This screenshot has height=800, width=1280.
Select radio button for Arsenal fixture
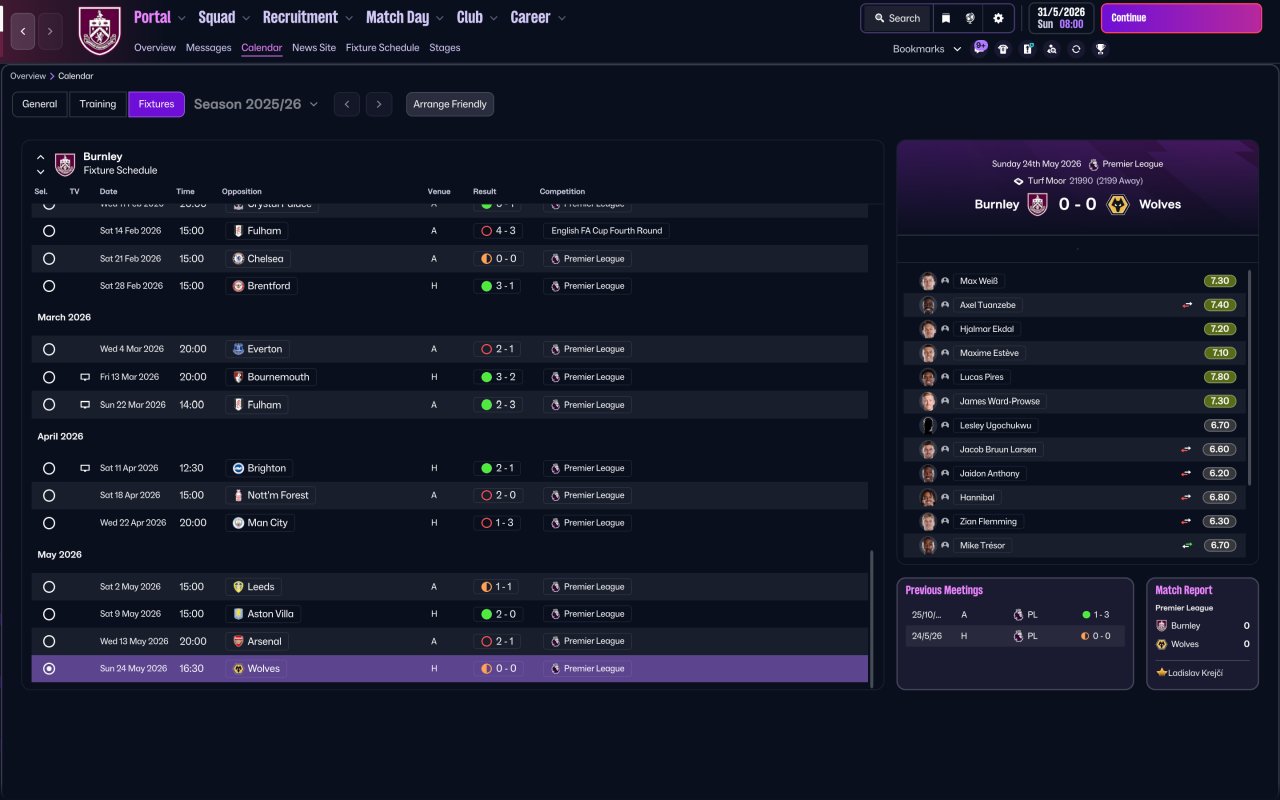[x=49, y=641]
